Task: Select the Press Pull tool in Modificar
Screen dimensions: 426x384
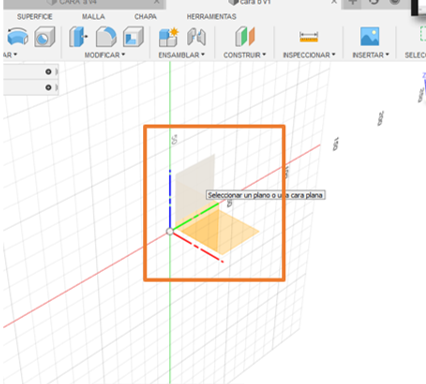Action: (78, 37)
